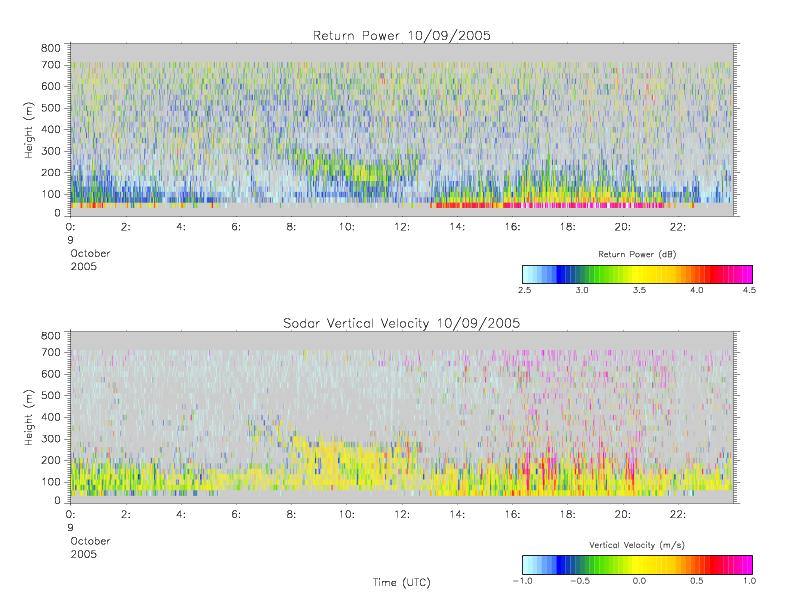The height and width of the screenshot is (611, 791).
Task: Click the "20:" time tick under Vertical Velocity plot
Action: [623, 515]
